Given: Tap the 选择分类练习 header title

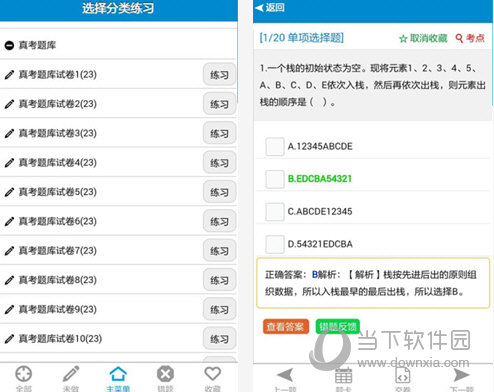Looking at the screenshot, I should click(118, 8).
